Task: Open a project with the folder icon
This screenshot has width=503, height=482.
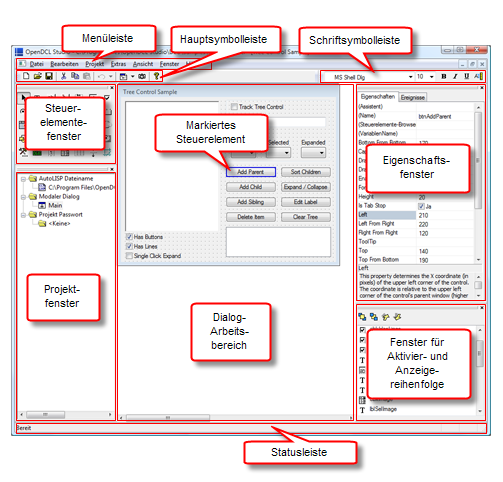Action: (x=37, y=76)
